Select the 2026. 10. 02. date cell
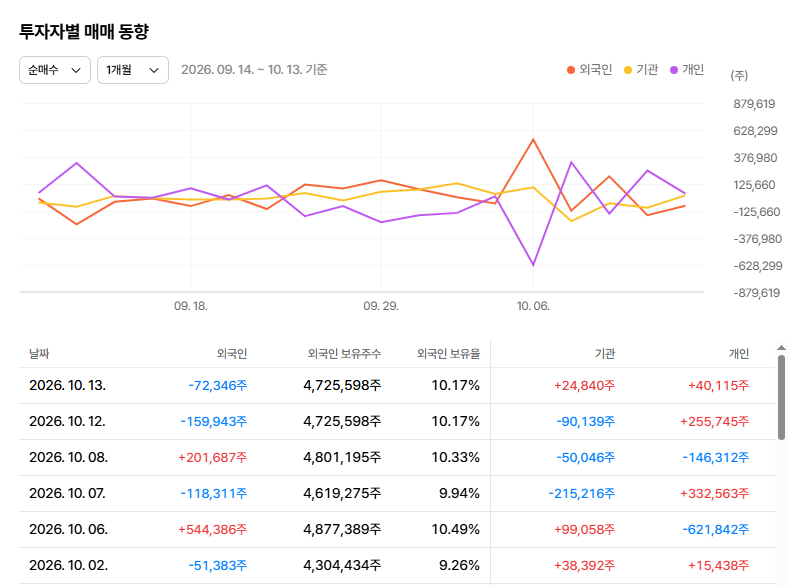The image size is (808, 586). (x=69, y=566)
